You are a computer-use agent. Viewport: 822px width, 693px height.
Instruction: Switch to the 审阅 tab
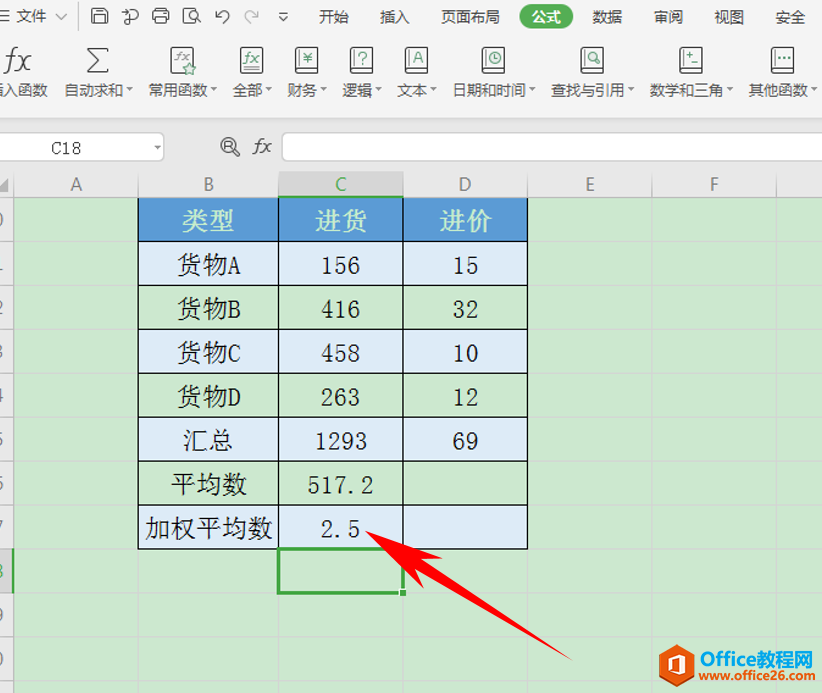pos(668,17)
